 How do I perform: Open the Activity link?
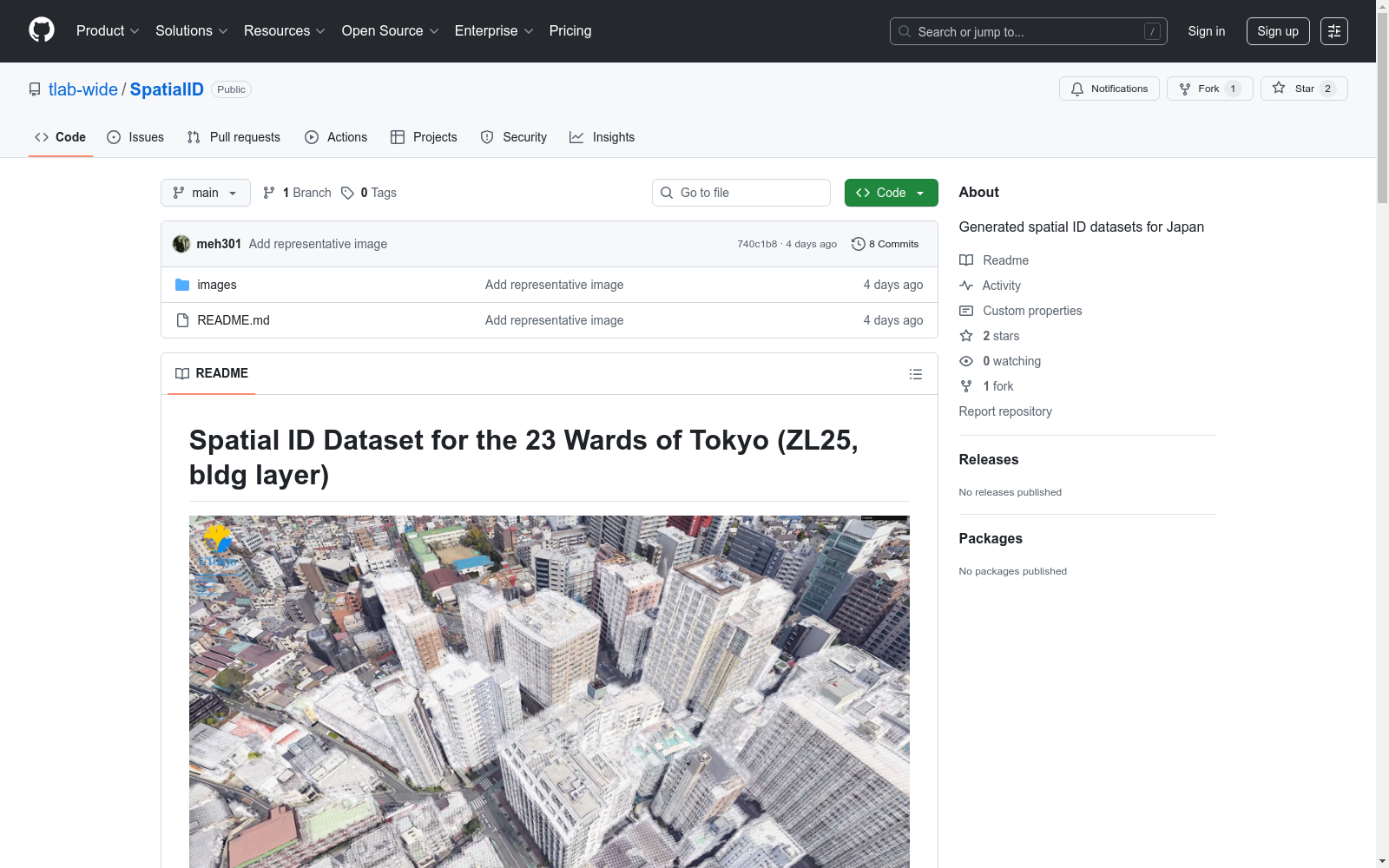tap(991, 286)
